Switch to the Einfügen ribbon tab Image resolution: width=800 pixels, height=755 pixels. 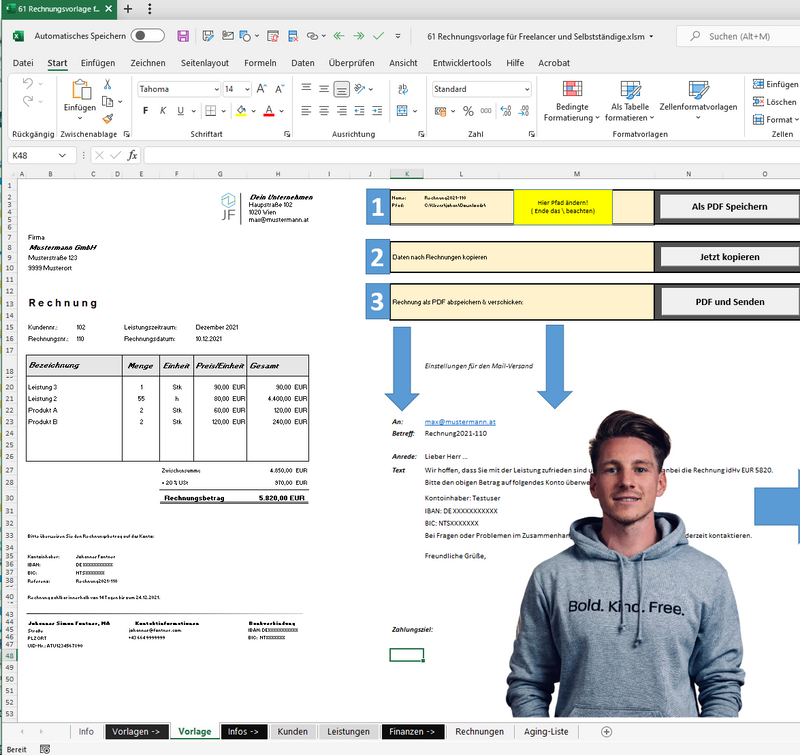(x=98, y=63)
